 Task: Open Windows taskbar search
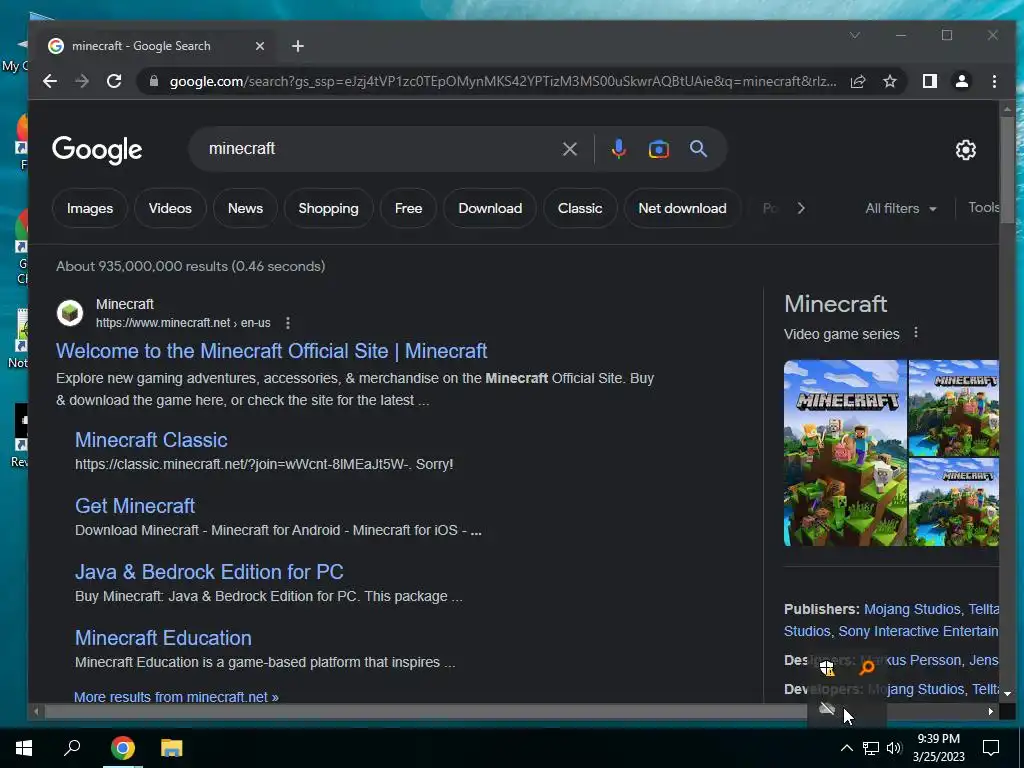(72, 748)
